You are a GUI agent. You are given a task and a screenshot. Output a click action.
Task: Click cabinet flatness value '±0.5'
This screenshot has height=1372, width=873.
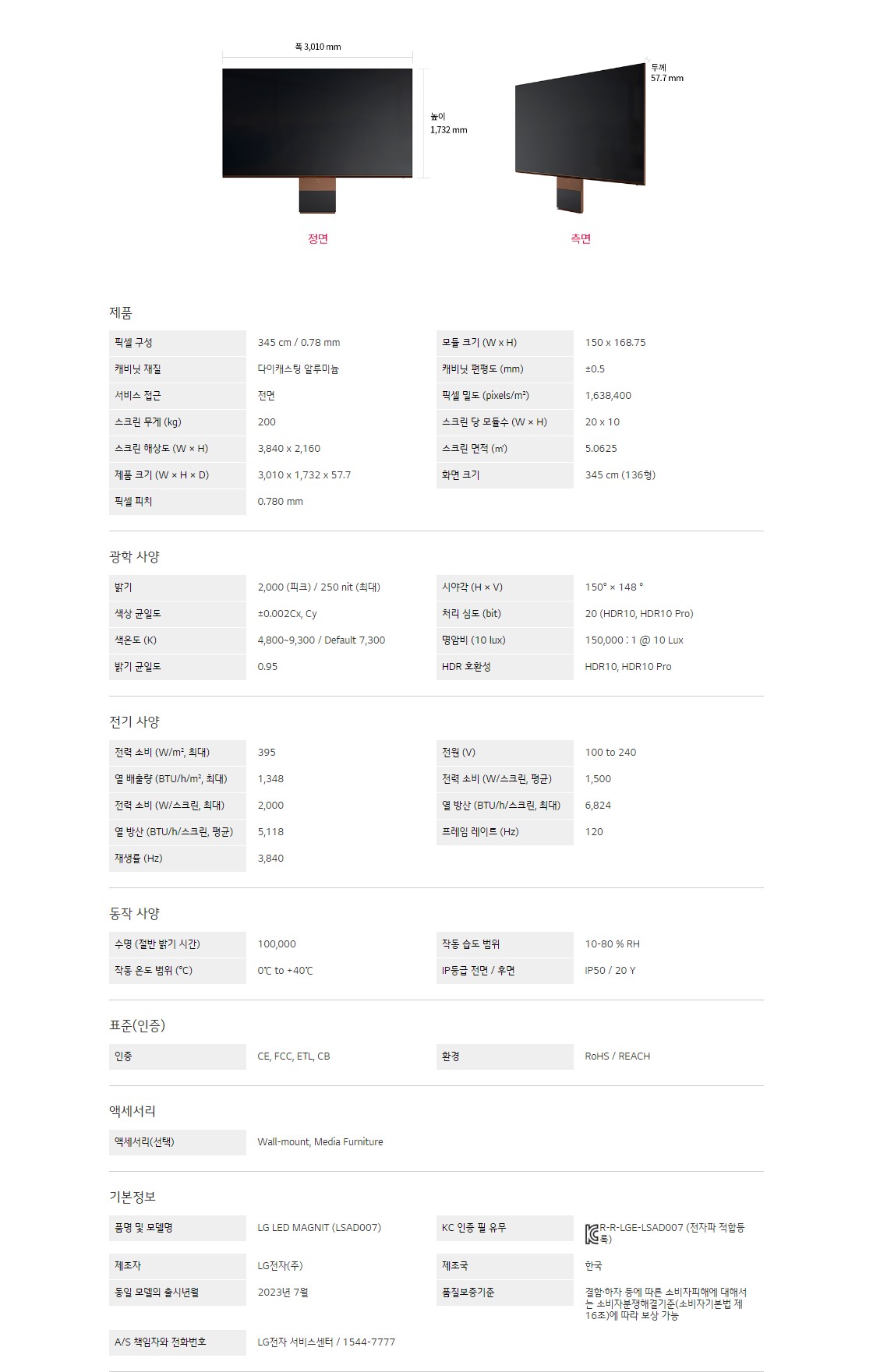click(x=595, y=369)
